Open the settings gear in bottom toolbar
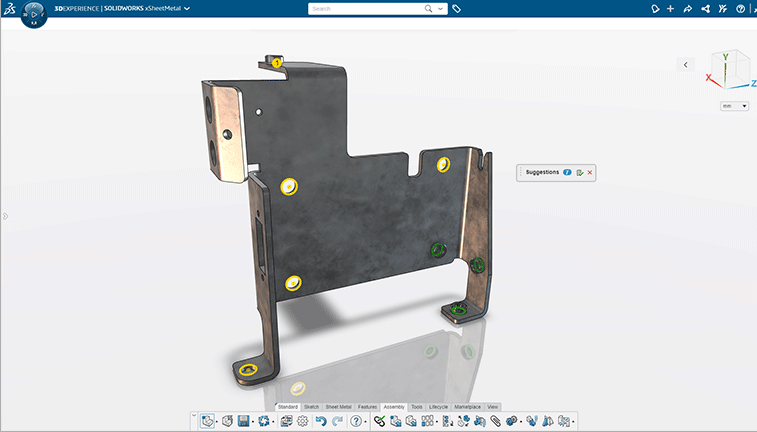This screenshot has width=757, height=432. [x=302, y=422]
